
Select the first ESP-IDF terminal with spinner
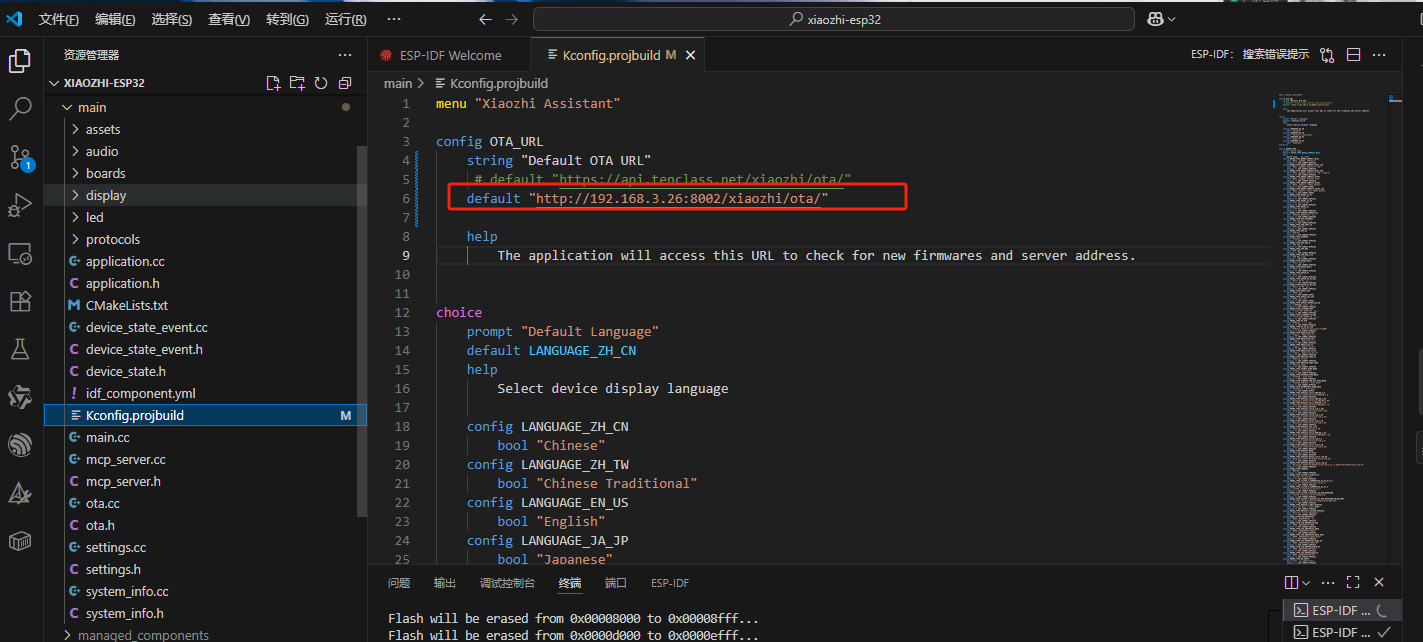click(1340, 610)
